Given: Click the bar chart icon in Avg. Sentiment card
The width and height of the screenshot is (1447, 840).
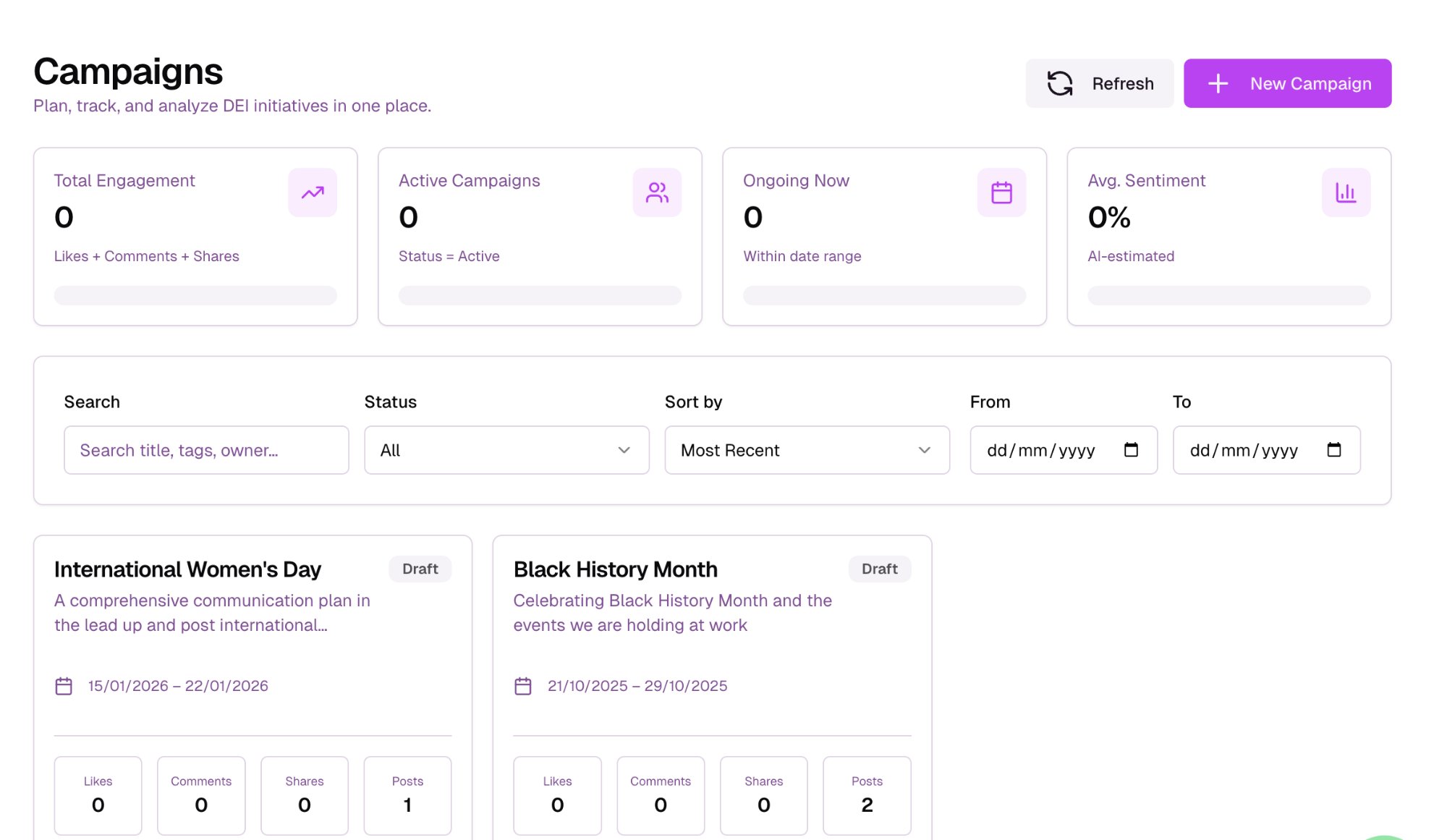Looking at the screenshot, I should [1346, 192].
